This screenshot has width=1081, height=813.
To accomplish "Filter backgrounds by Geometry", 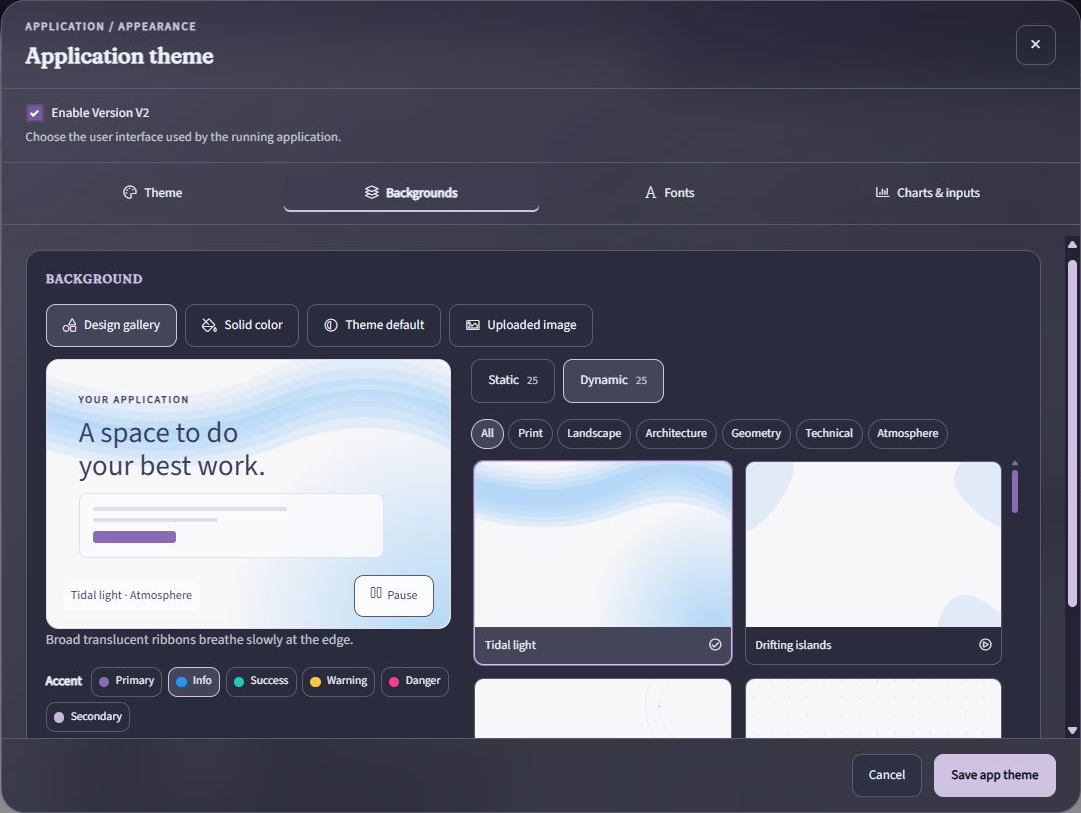I will coord(756,434).
